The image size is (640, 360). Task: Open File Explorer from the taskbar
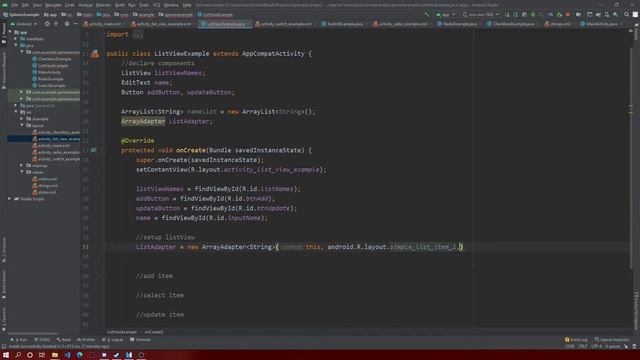(55, 355)
